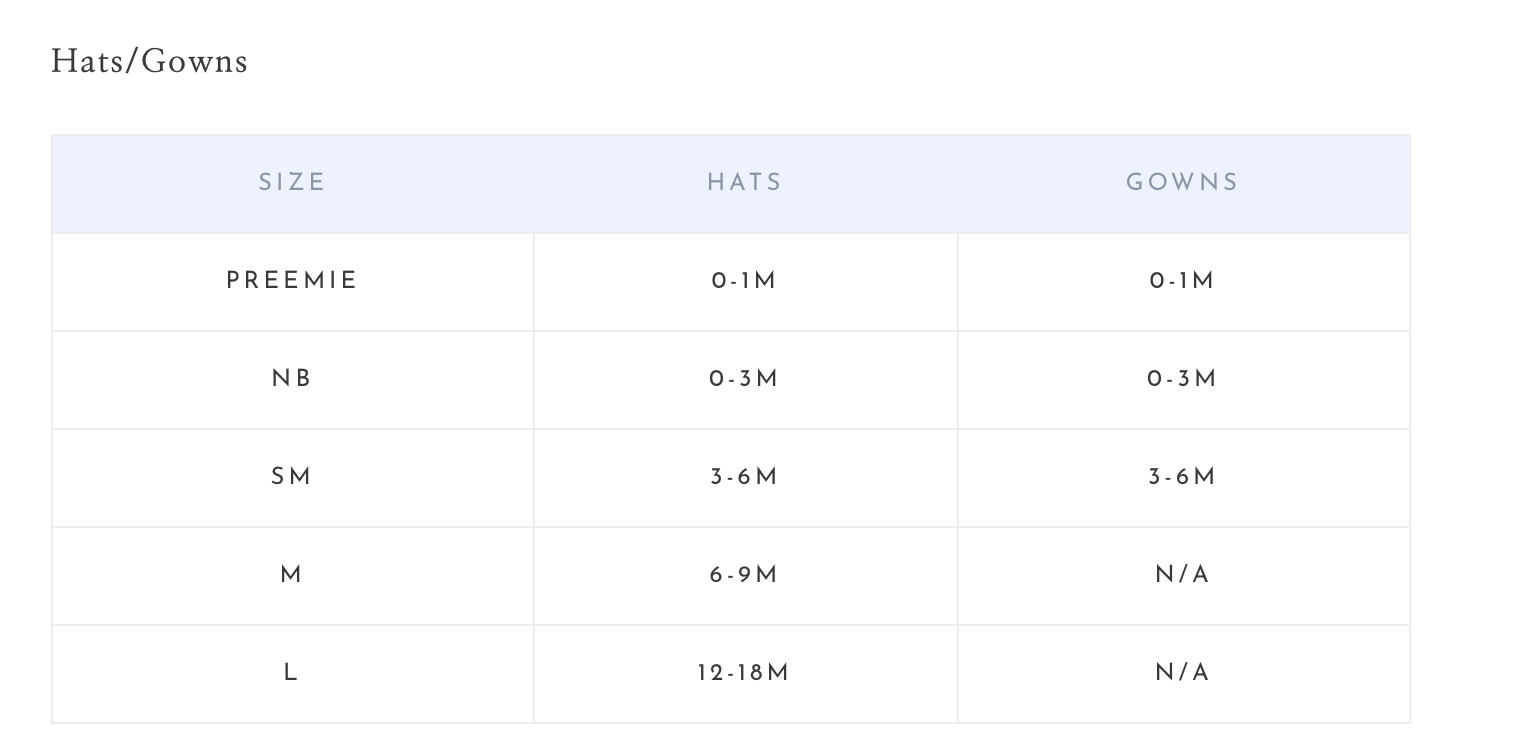Viewport: 1516px width, 754px height.
Task: Click the PREEMIE size cell
Action: (x=292, y=281)
